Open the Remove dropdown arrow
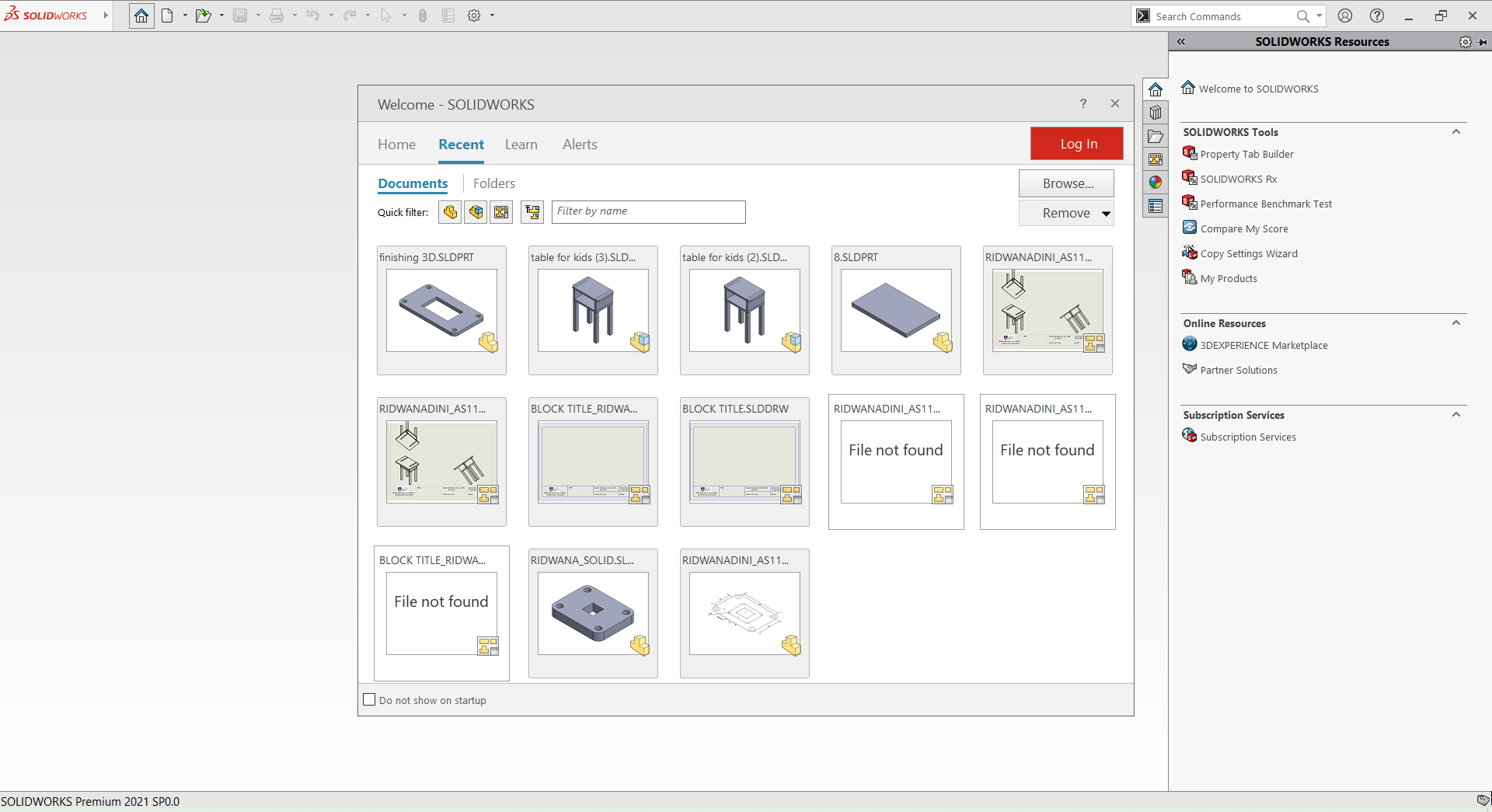The width and height of the screenshot is (1492, 812). pyautogui.click(x=1106, y=214)
